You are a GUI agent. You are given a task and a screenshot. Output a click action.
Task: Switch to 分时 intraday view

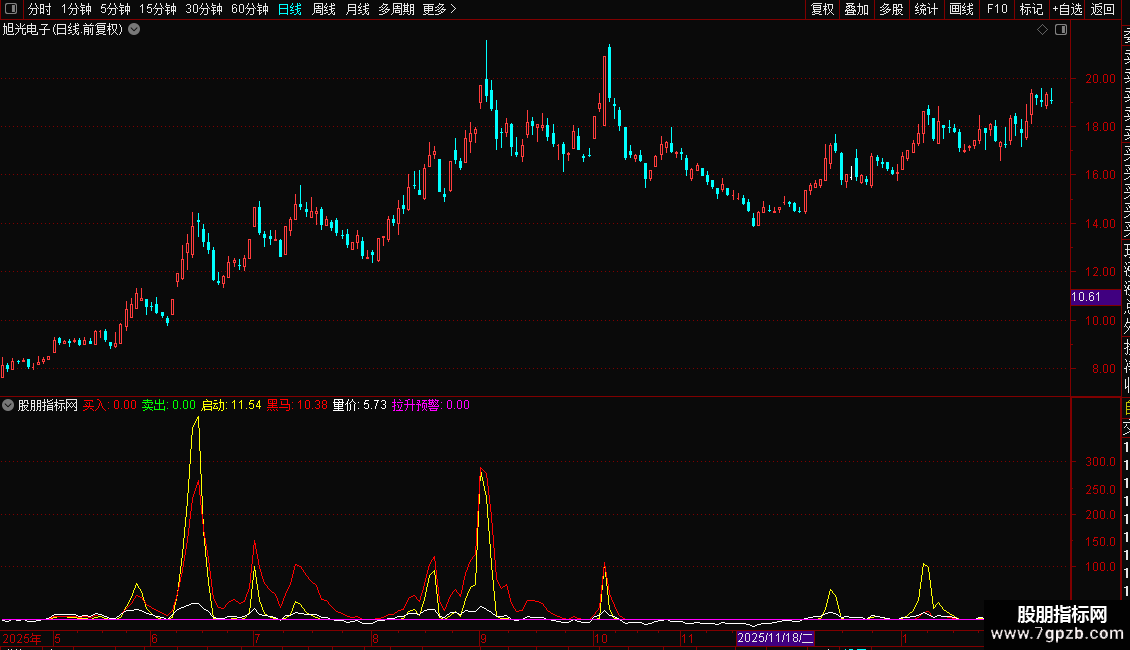click(x=40, y=9)
